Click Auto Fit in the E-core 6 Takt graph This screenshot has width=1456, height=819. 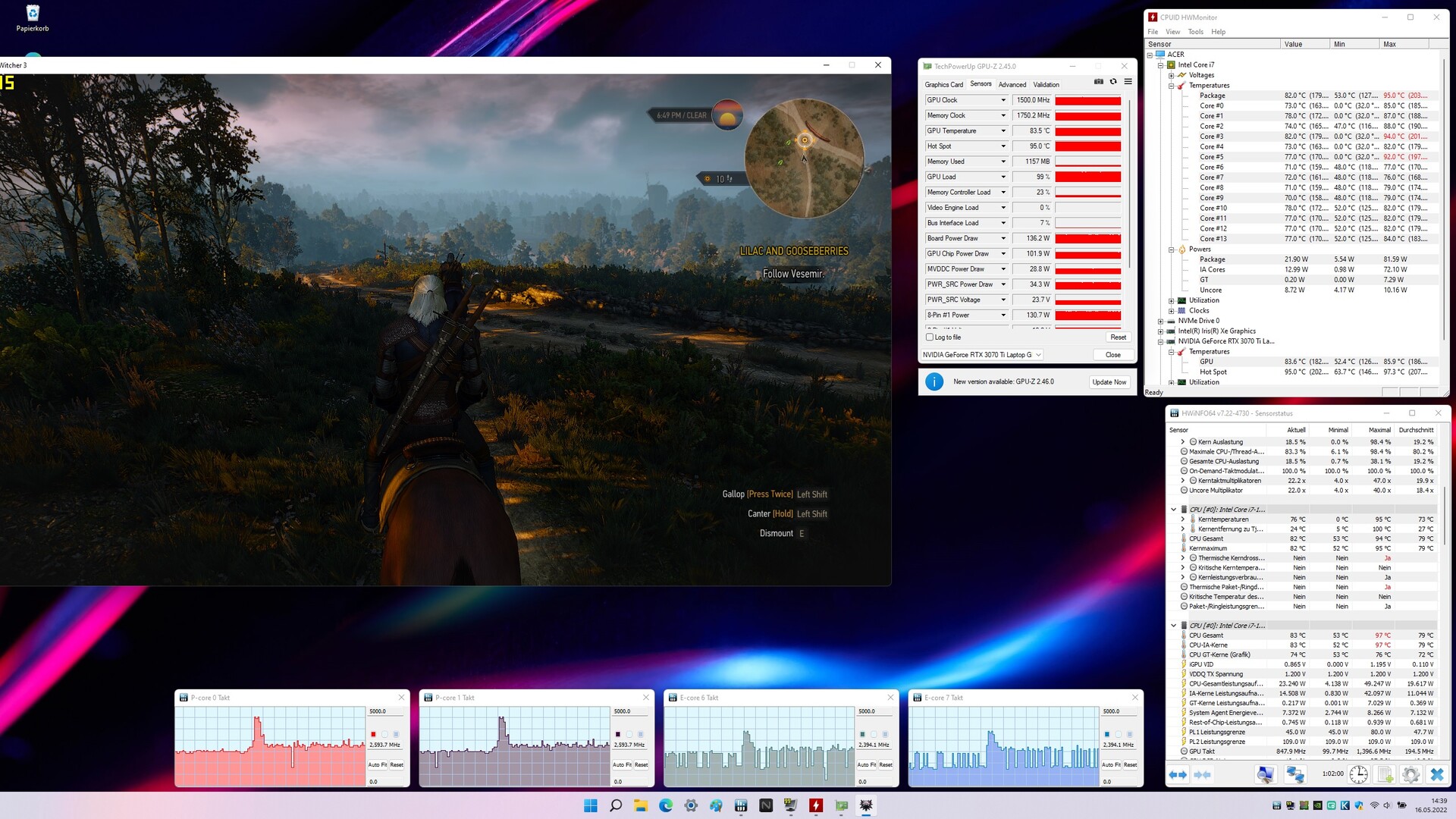(867, 764)
